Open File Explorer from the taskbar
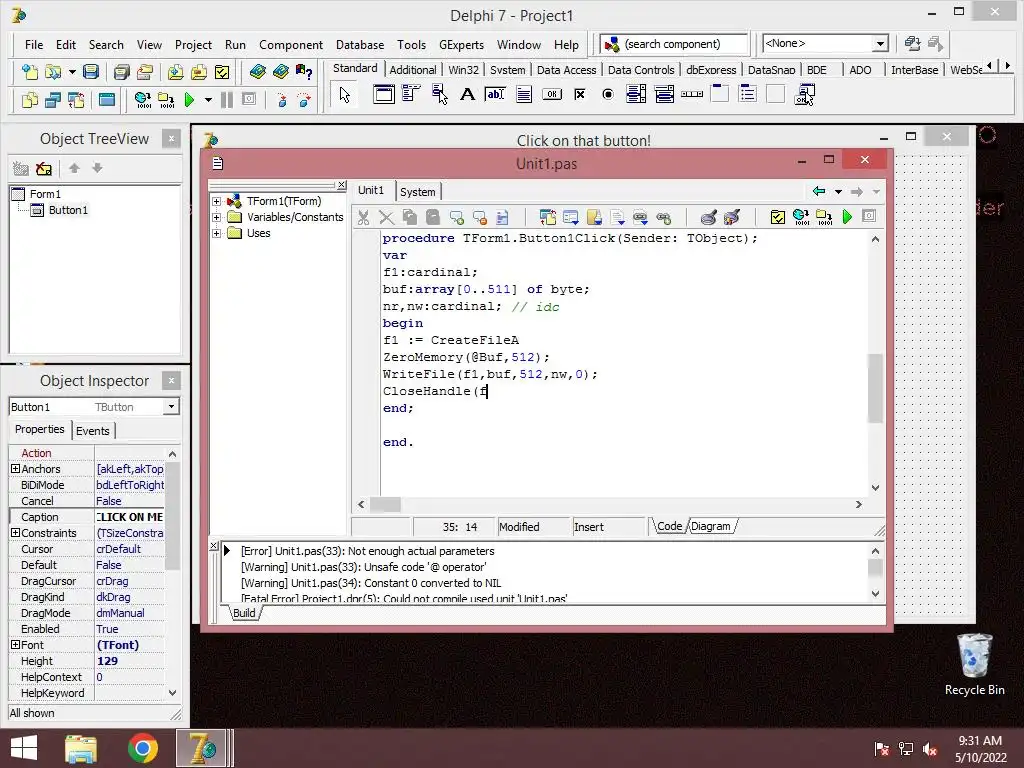This screenshot has height=768, width=1024. point(80,748)
